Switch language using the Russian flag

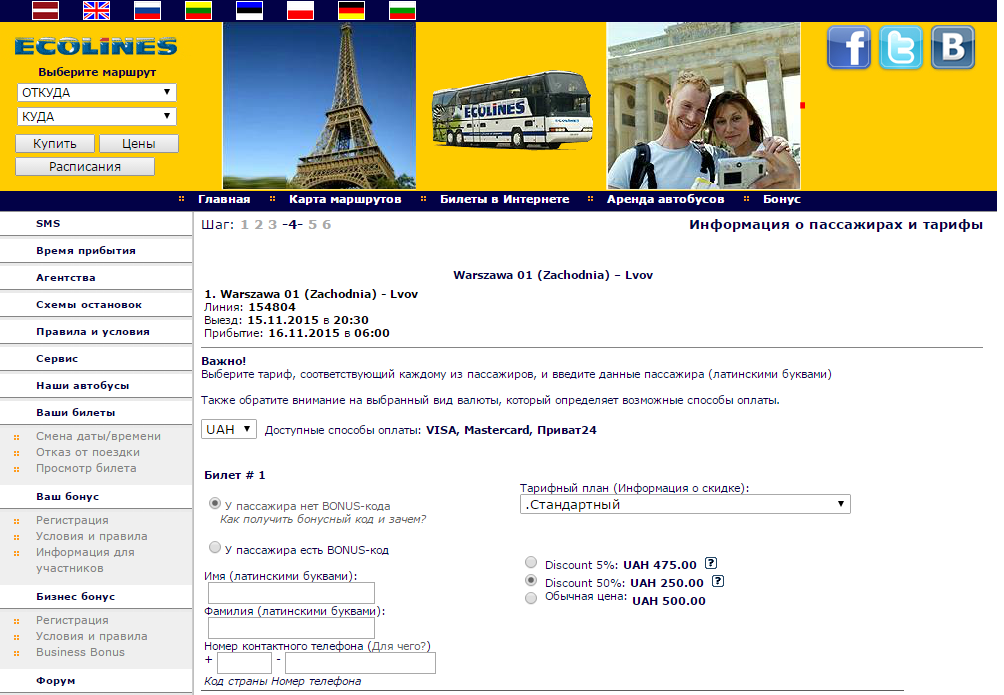[x=147, y=10]
